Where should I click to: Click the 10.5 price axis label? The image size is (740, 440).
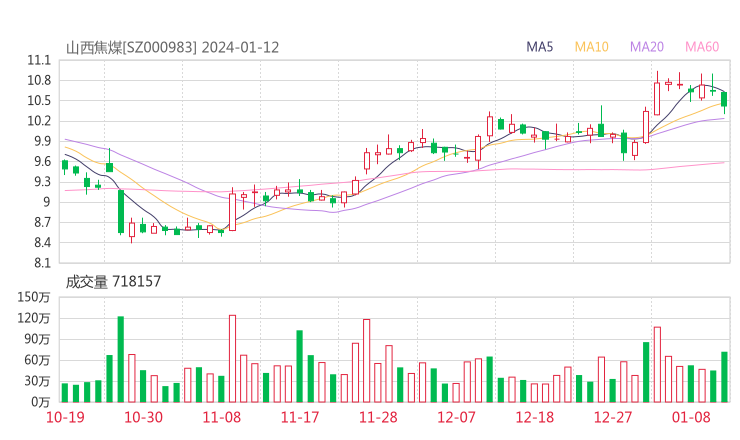click(x=39, y=101)
